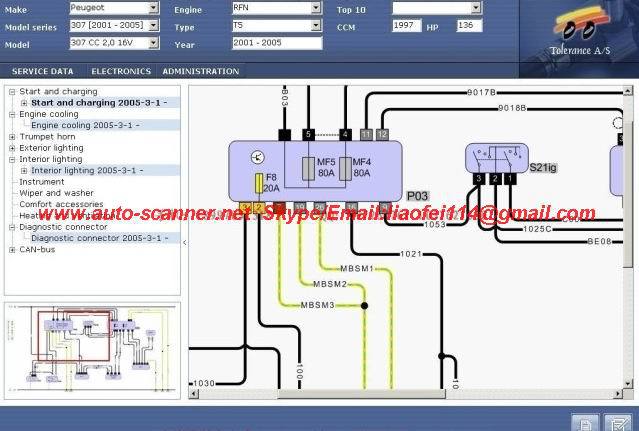
Task: Click the S21ig switch label
Action: pyautogui.click(x=542, y=167)
